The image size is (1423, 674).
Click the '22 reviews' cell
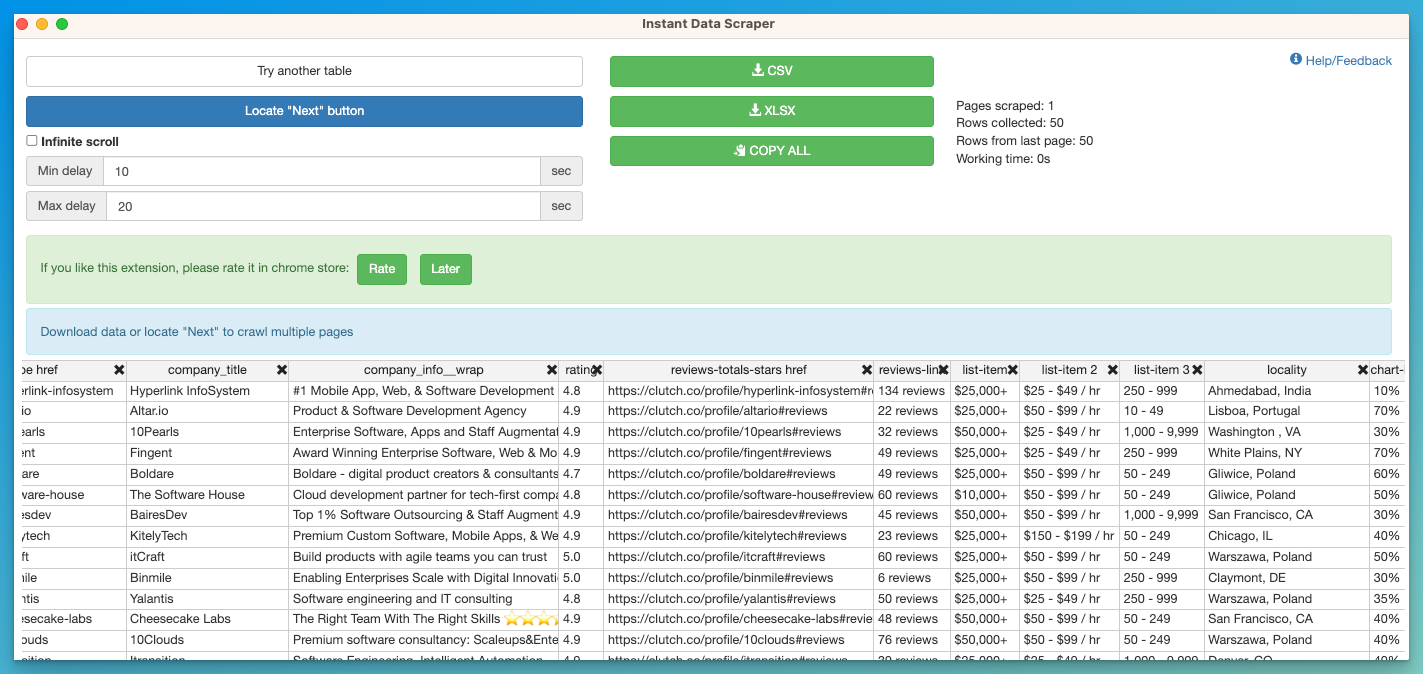pyautogui.click(x=912, y=411)
